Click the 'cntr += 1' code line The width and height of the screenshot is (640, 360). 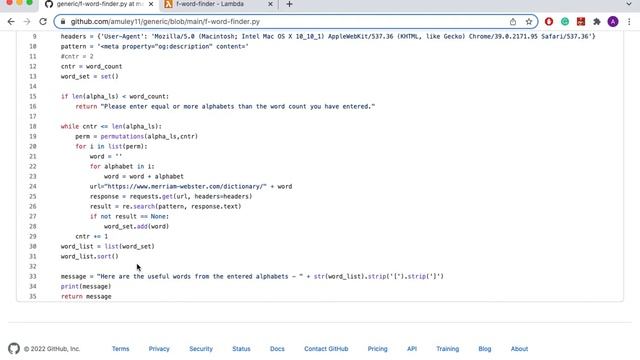click(x=91, y=236)
